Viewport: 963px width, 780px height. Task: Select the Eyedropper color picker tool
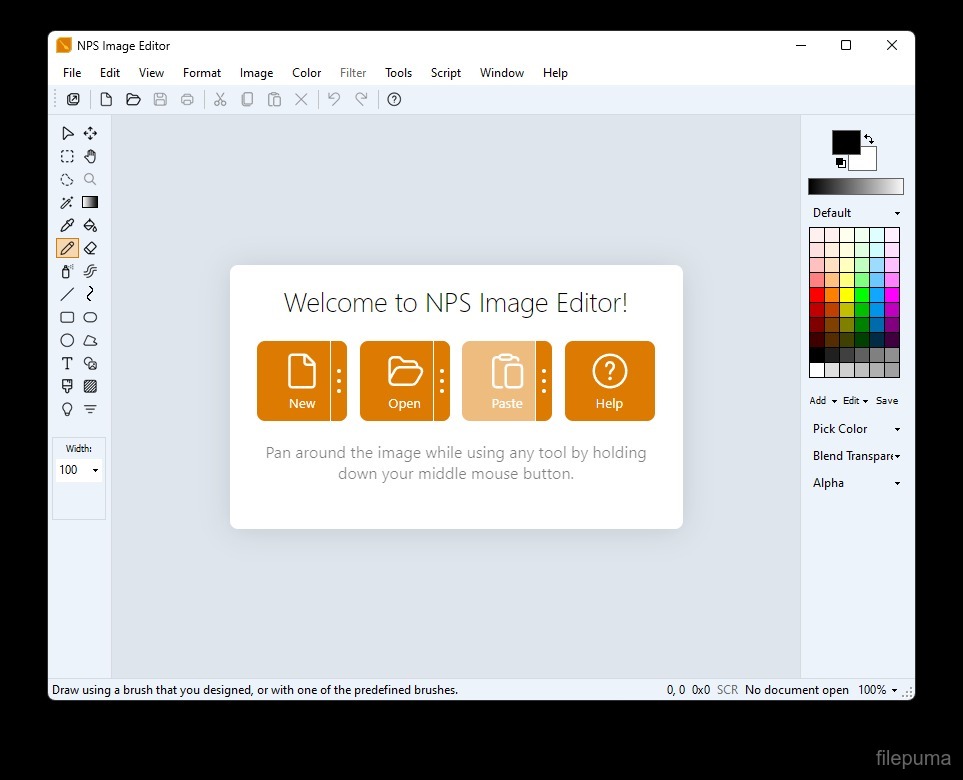tap(67, 225)
